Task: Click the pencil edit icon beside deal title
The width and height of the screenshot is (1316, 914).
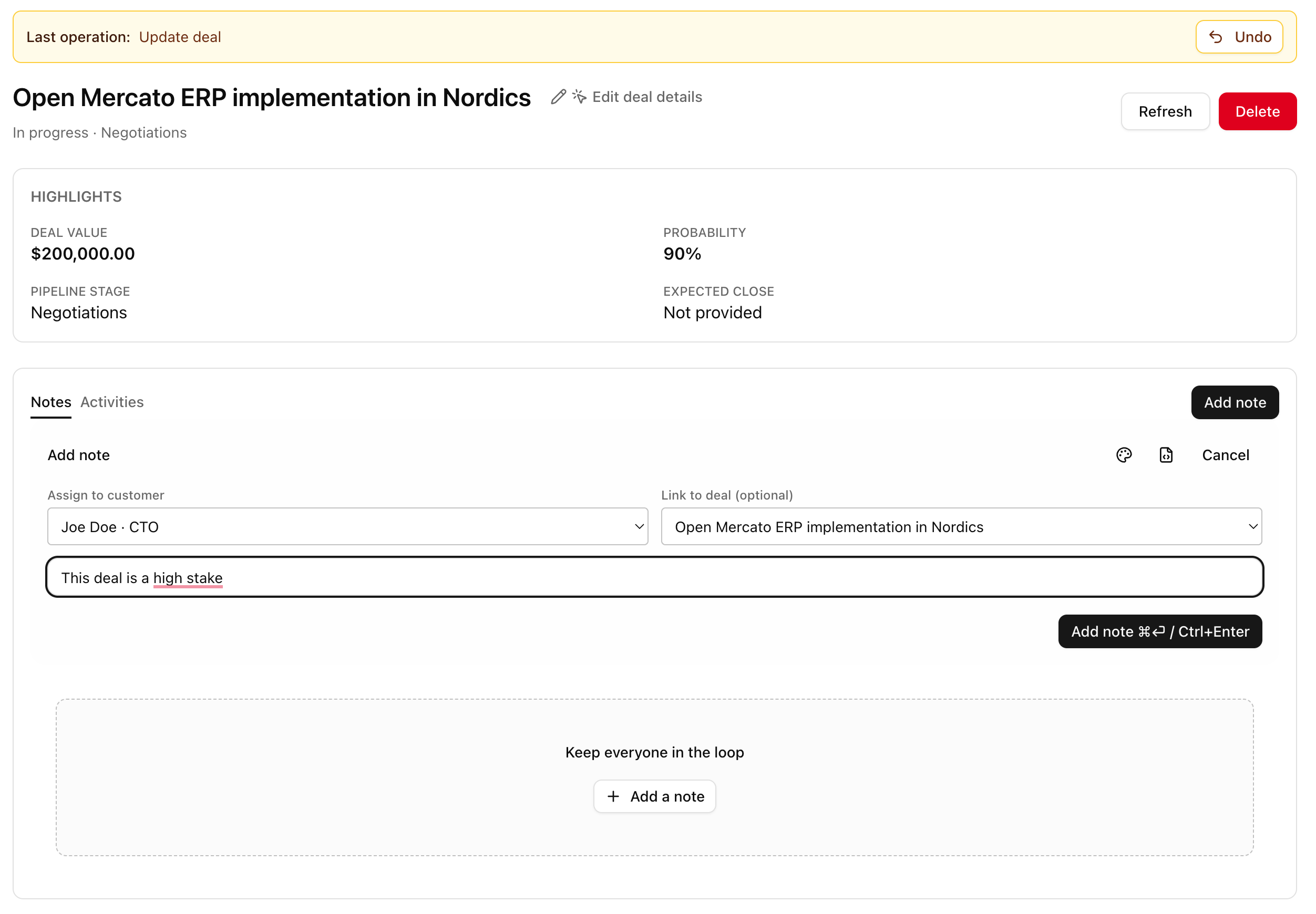Action: [x=558, y=97]
